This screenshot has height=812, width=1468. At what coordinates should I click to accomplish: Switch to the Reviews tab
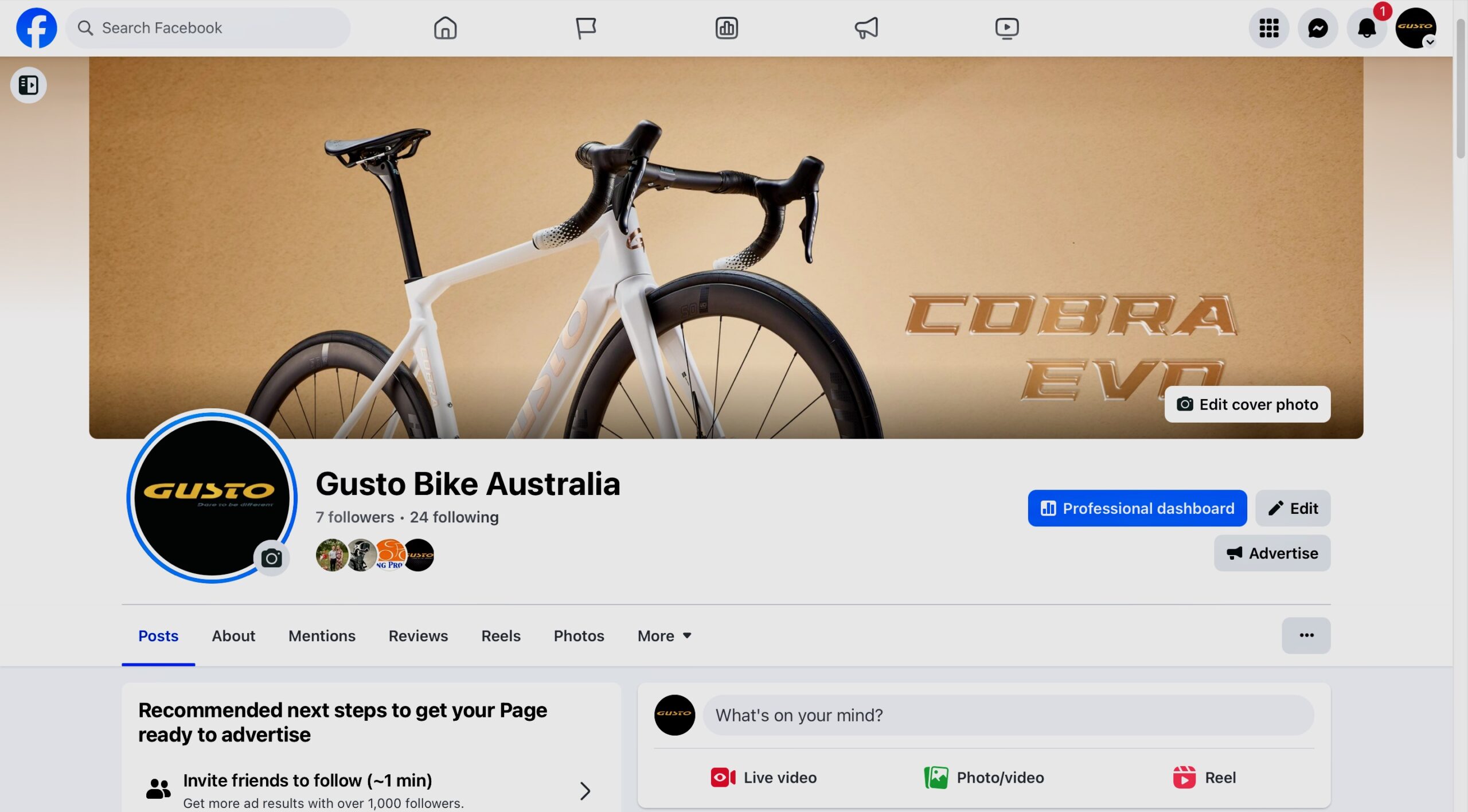pyautogui.click(x=417, y=635)
